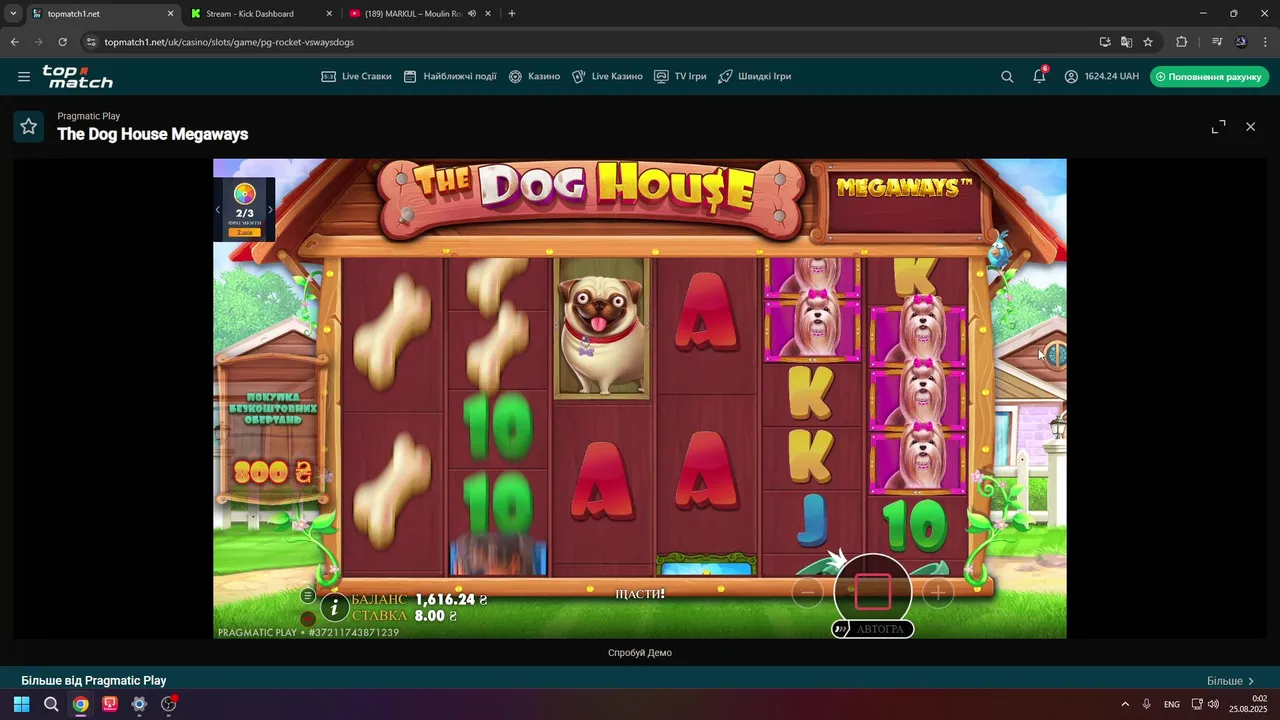
Task: Open Live Ставки section
Action: coord(356,76)
